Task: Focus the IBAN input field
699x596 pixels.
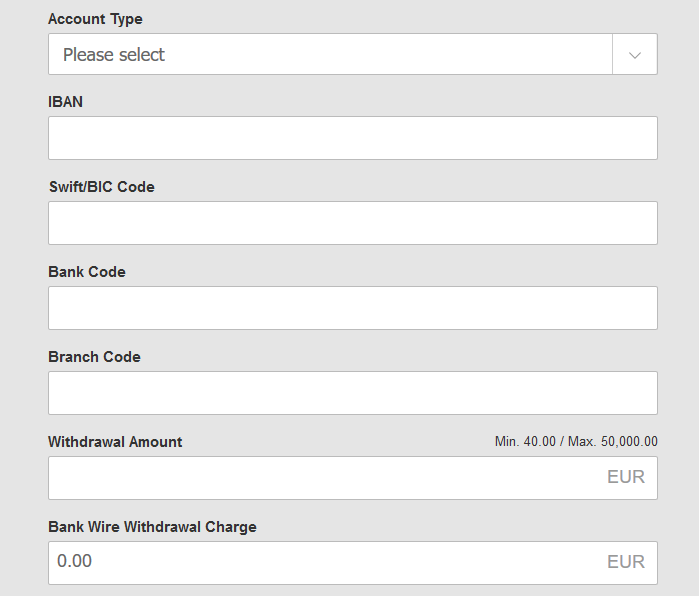Action: tap(352, 138)
